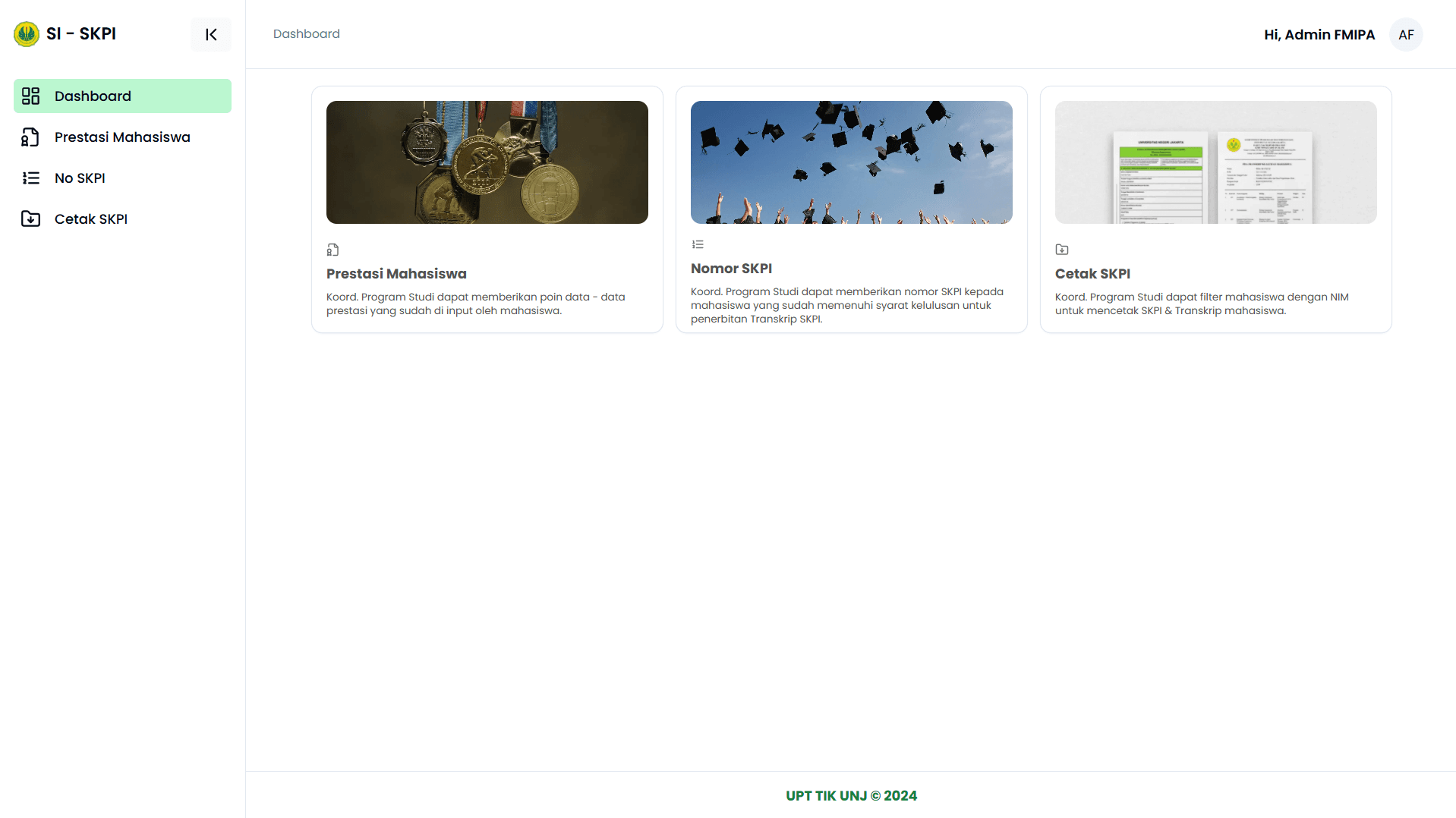Open the AF avatar user menu
1456x818 pixels.
1405,34
